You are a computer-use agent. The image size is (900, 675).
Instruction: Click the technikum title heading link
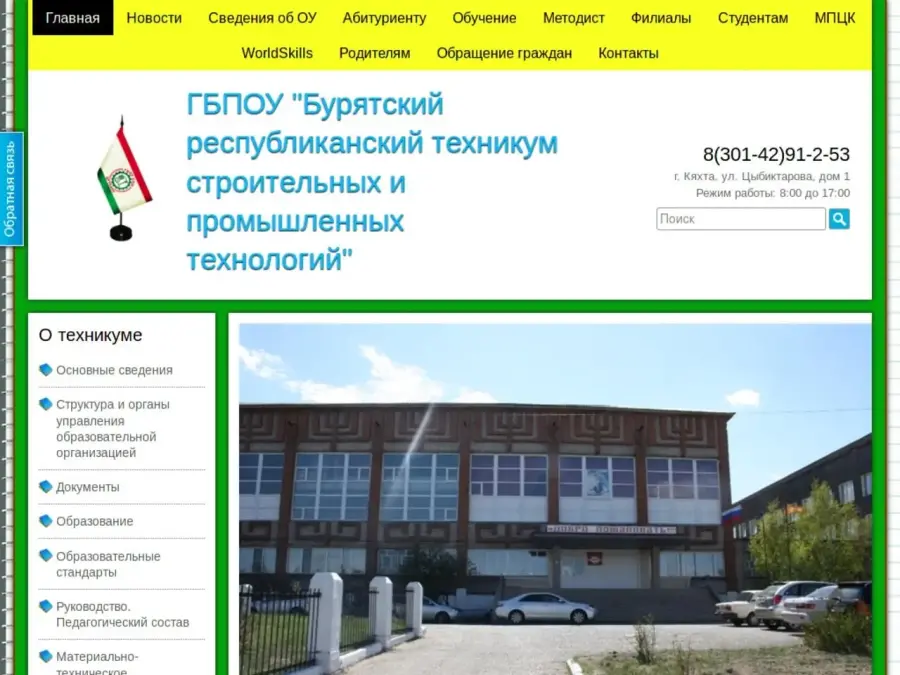tap(372, 181)
